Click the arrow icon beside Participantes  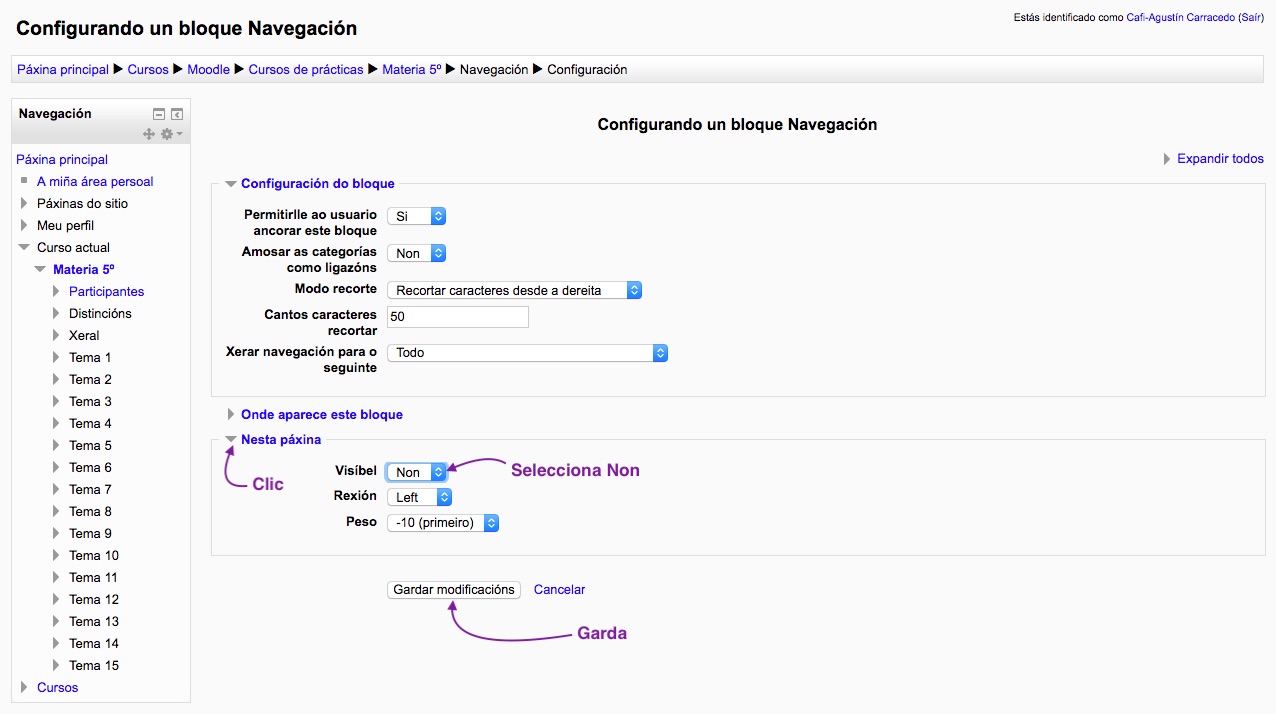(x=56, y=292)
